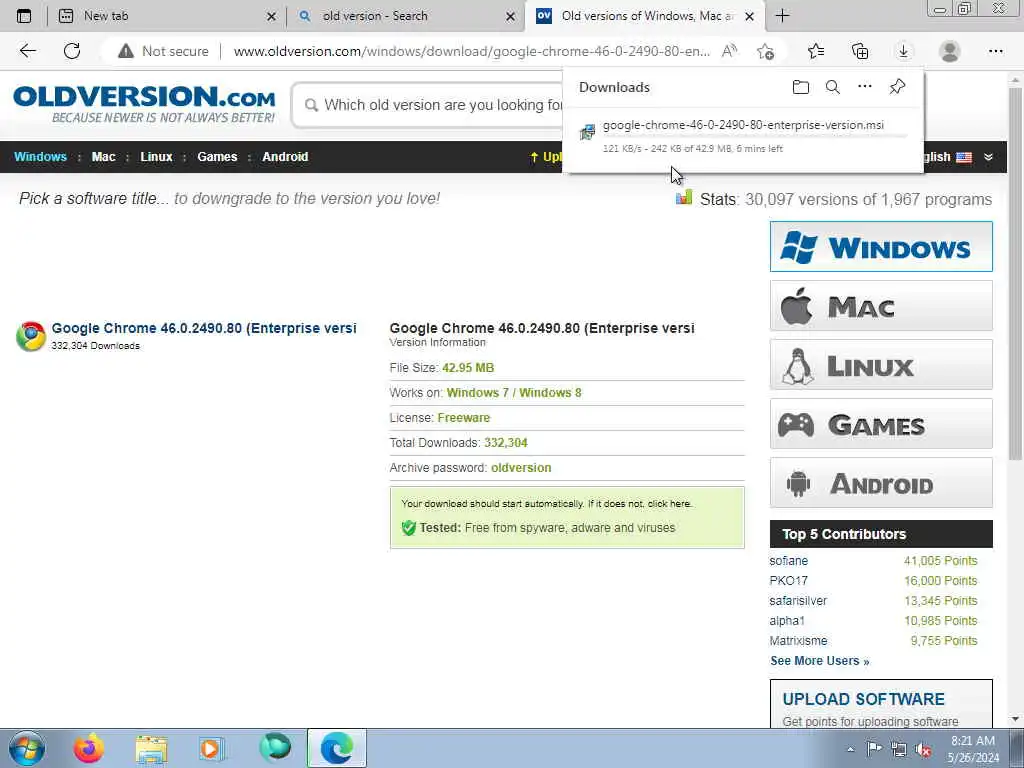
Task: Click the msi file icon in Downloads
Action: coord(587,132)
